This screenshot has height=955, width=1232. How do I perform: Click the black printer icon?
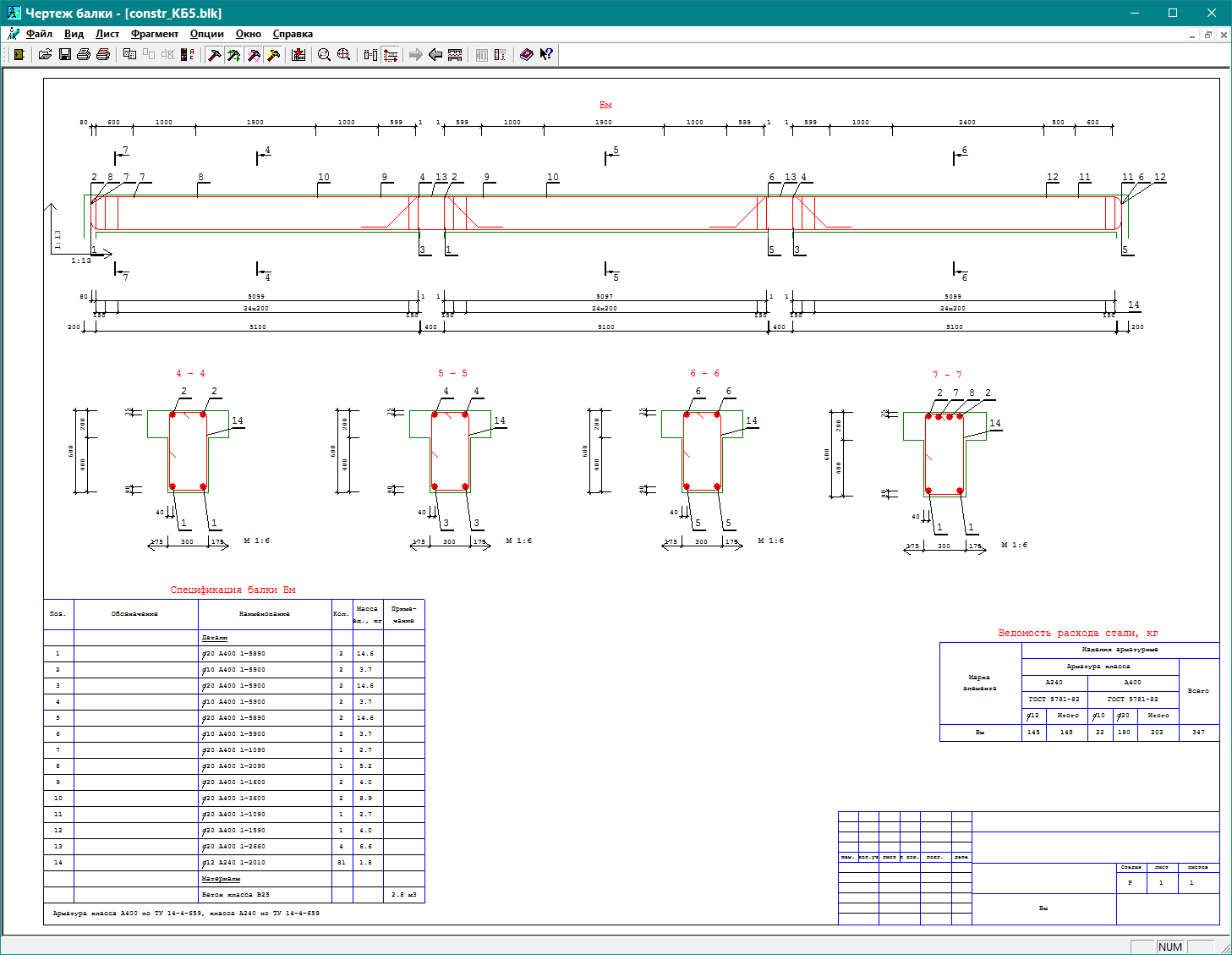click(x=84, y=55)
